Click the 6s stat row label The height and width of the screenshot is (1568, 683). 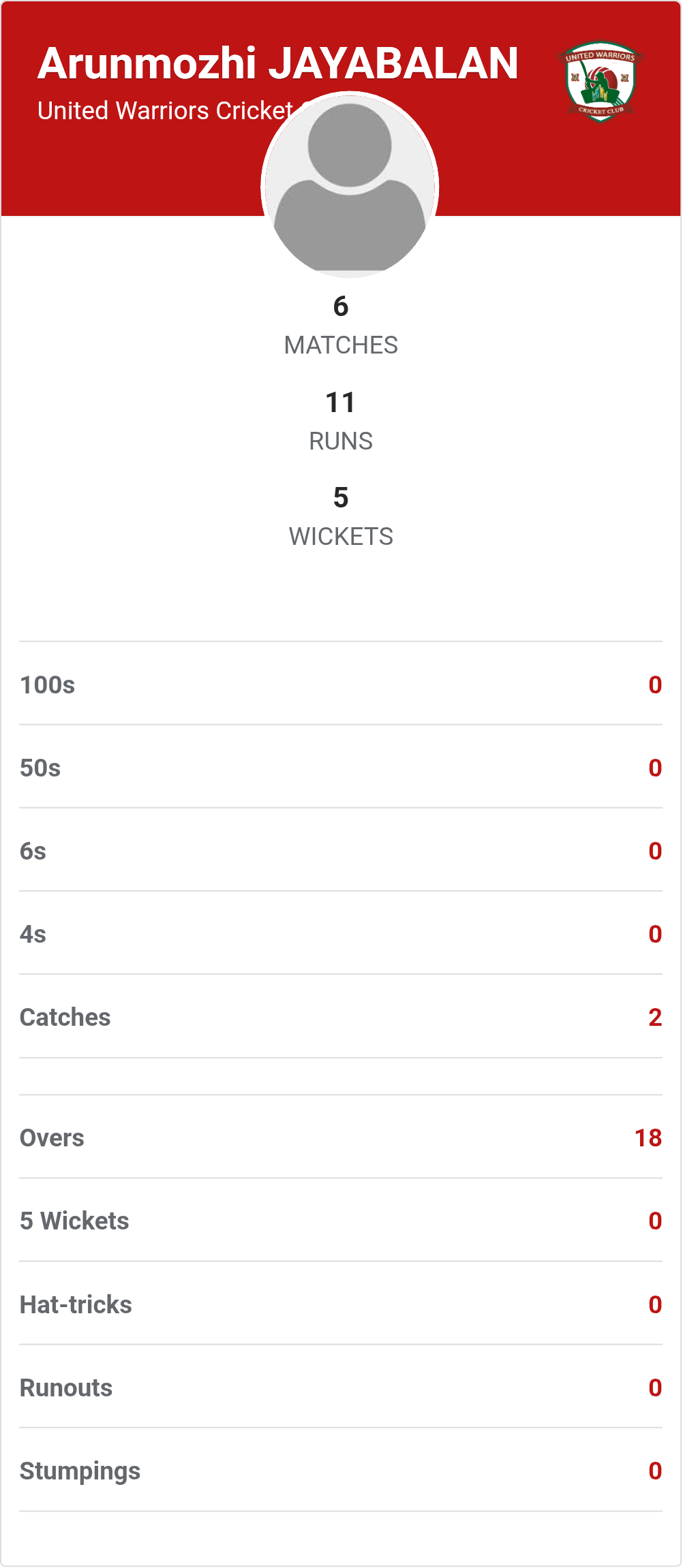[33, 851]
